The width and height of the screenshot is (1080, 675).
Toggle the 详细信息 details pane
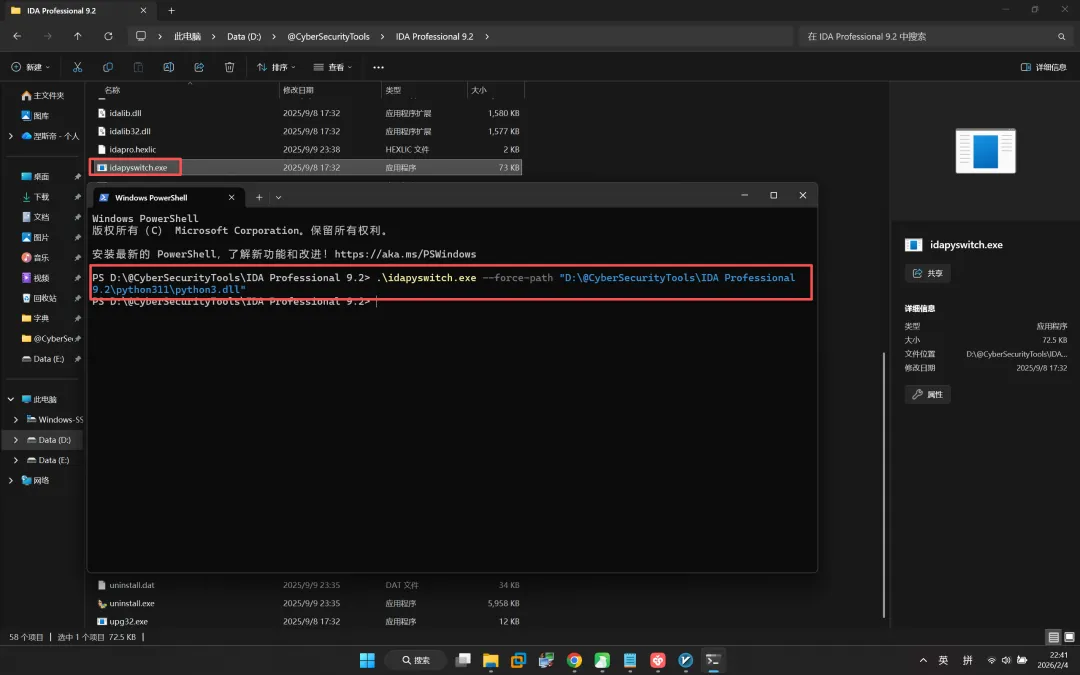pyautogui.click(x=1043, y=67)
